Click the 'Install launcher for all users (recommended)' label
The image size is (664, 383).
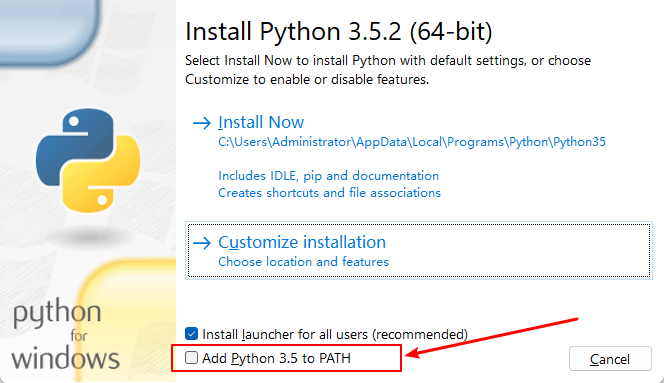coord(335,334)
